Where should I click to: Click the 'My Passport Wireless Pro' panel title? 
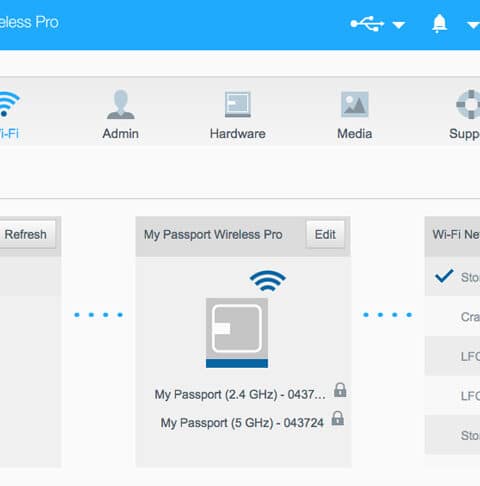213,235
